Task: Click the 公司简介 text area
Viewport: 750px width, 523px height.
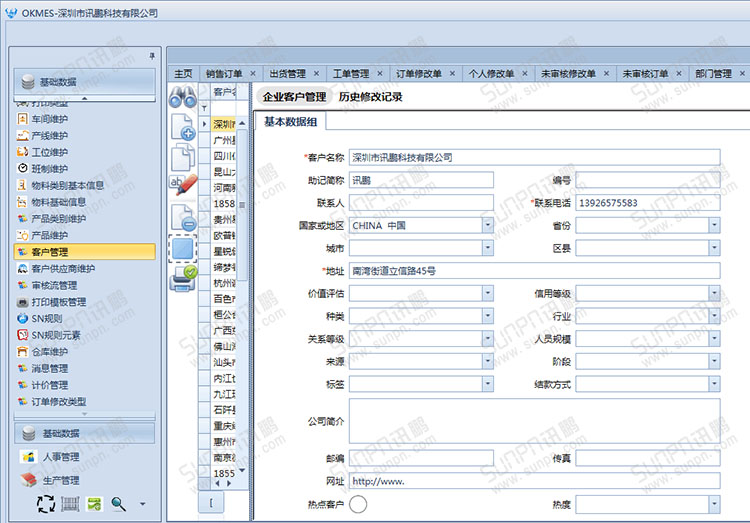Action: (x=534, y=421)
